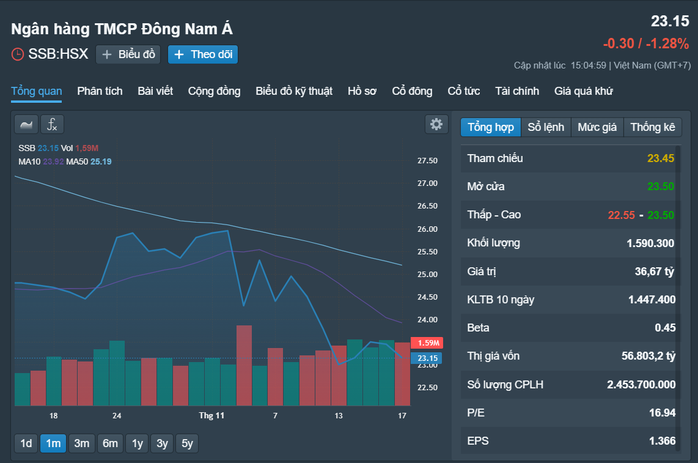This screenshot has width=698, height=463.
Task: Click the P/E 16.94 row
Action: (570, 413)
